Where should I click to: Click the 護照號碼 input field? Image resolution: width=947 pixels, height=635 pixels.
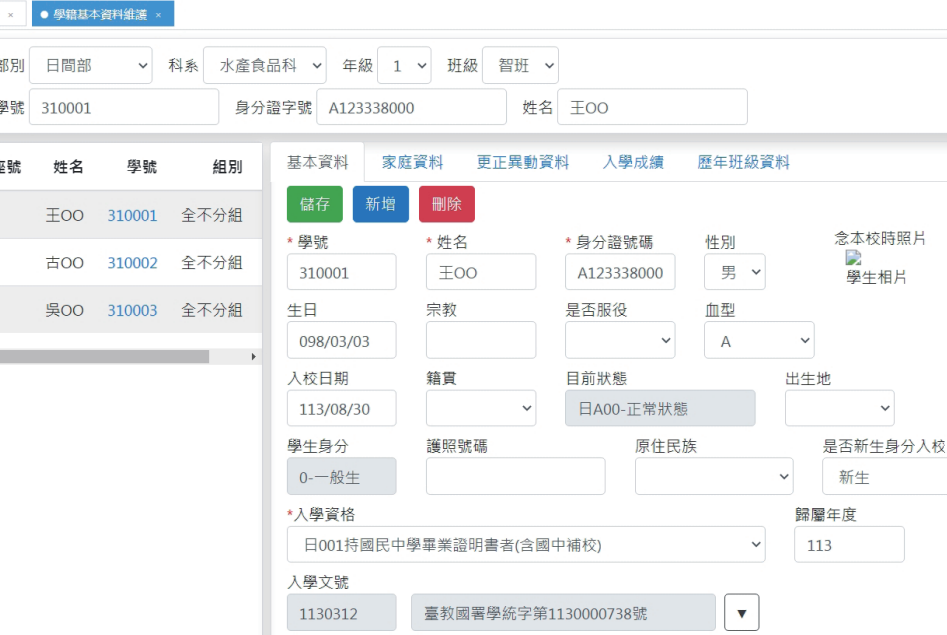pyautogui.click(x=516, y=477)
